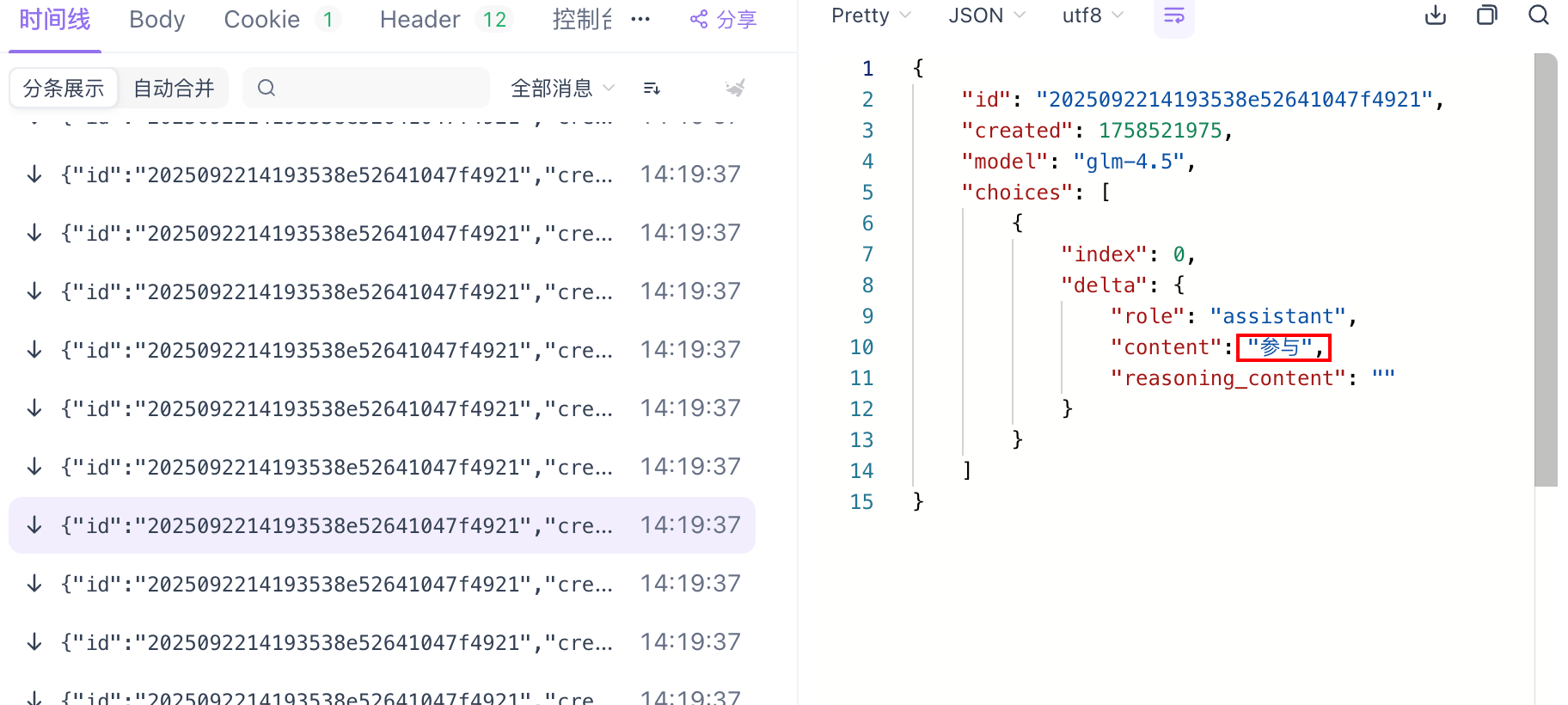Open search in the JSON viewer
The image size is (1568, 705).
[1539, 15]
